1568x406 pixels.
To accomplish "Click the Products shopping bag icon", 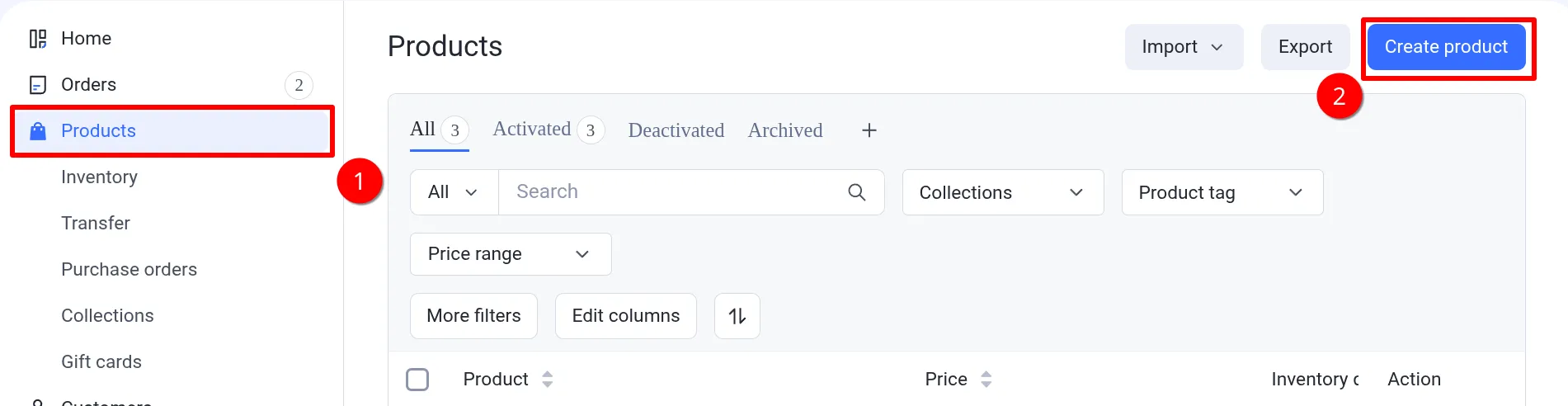I will tap(38, 131).
